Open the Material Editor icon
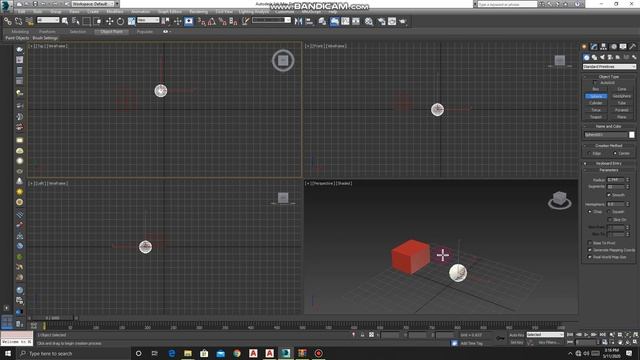640x360 pixels. click(369, 21)
